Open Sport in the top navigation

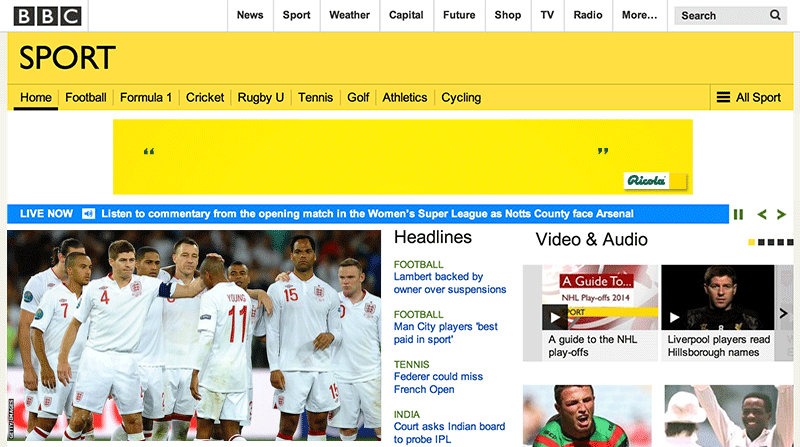[296, 15]
